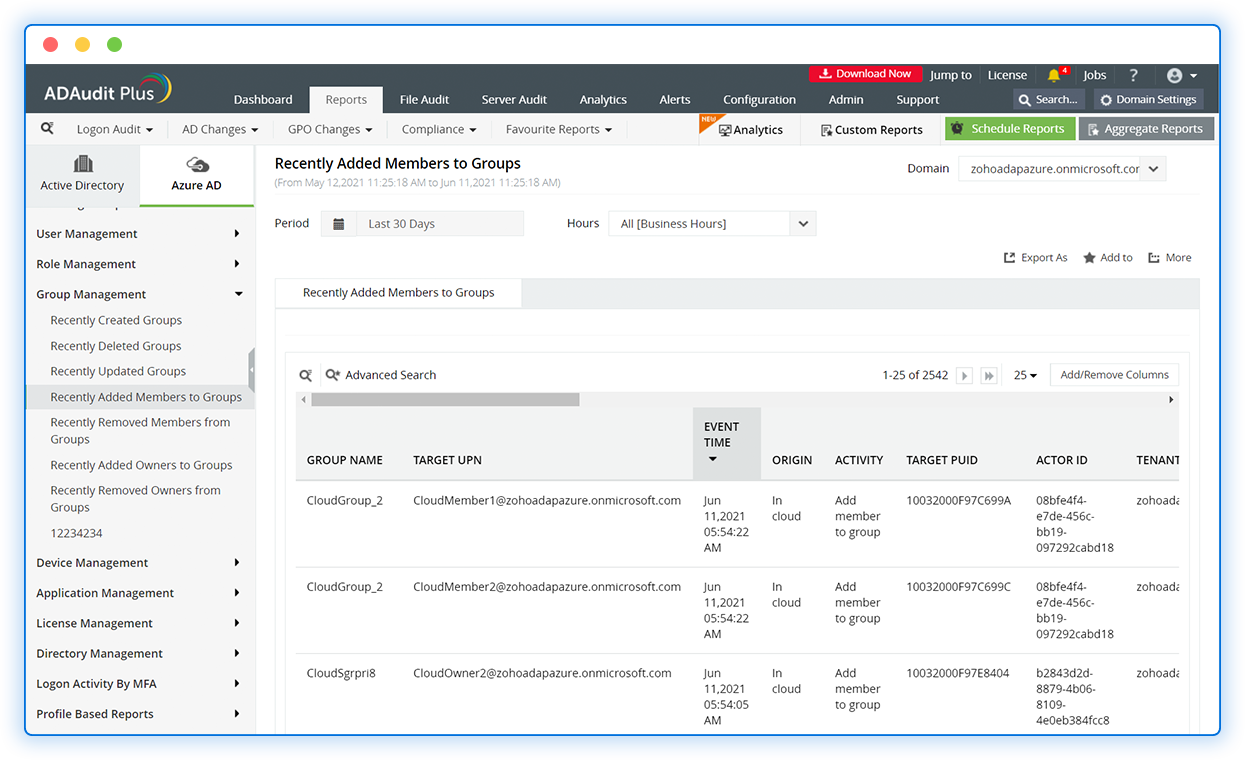1245x760 pixels.
Task: Click the horizontal table scrollbar thumb
Action: point(445,400)
